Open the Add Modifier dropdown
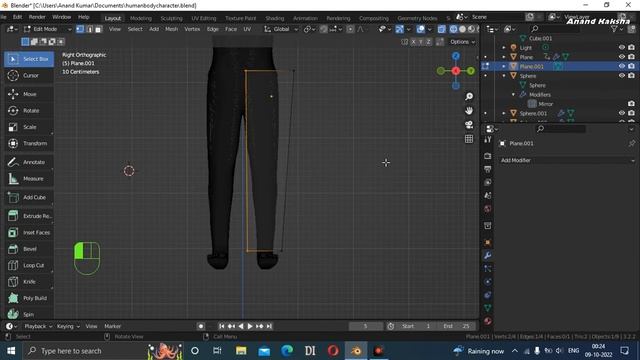The height and width of the screenshot is (360, 640). click(567, 160)
